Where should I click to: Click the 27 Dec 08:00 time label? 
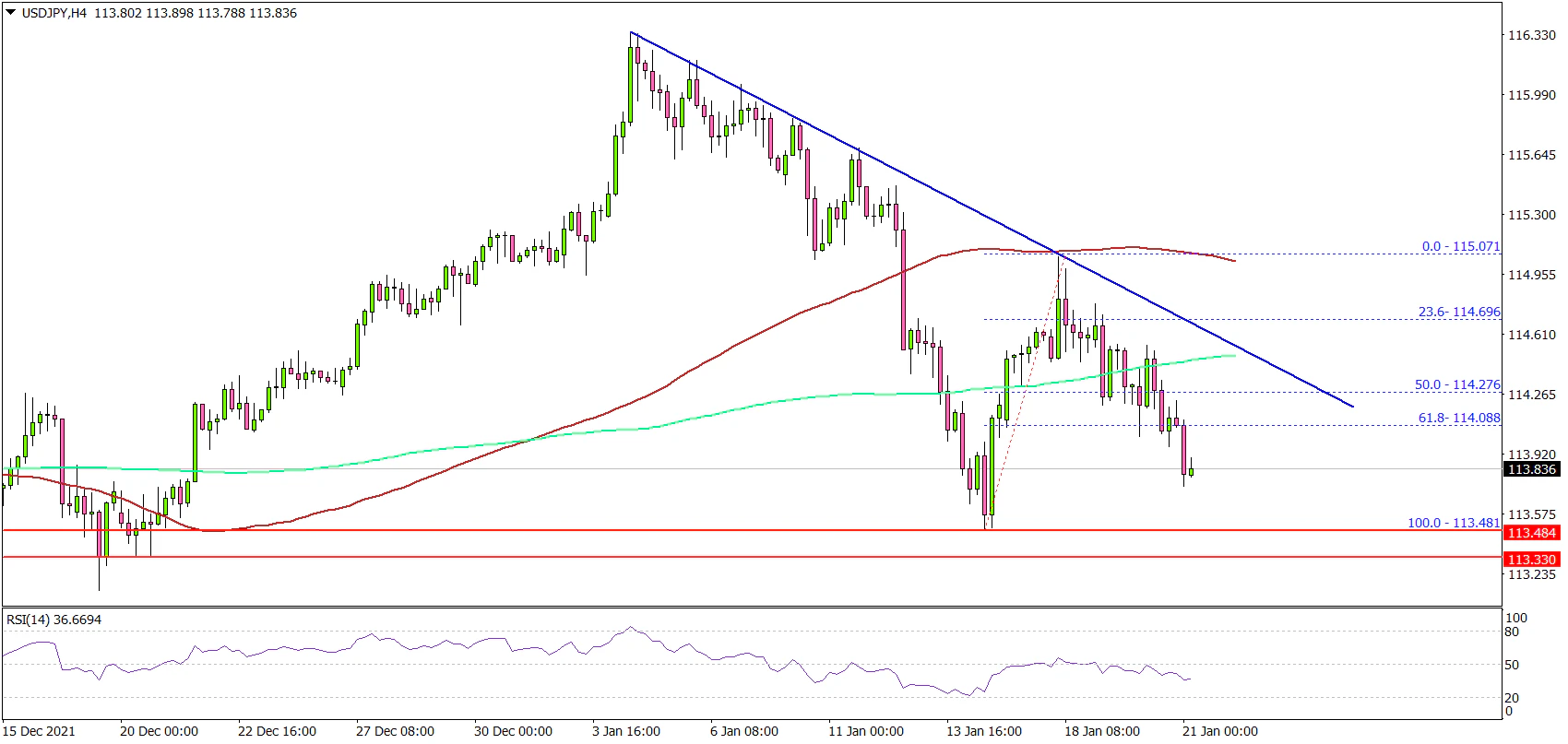tap(396, 731)
